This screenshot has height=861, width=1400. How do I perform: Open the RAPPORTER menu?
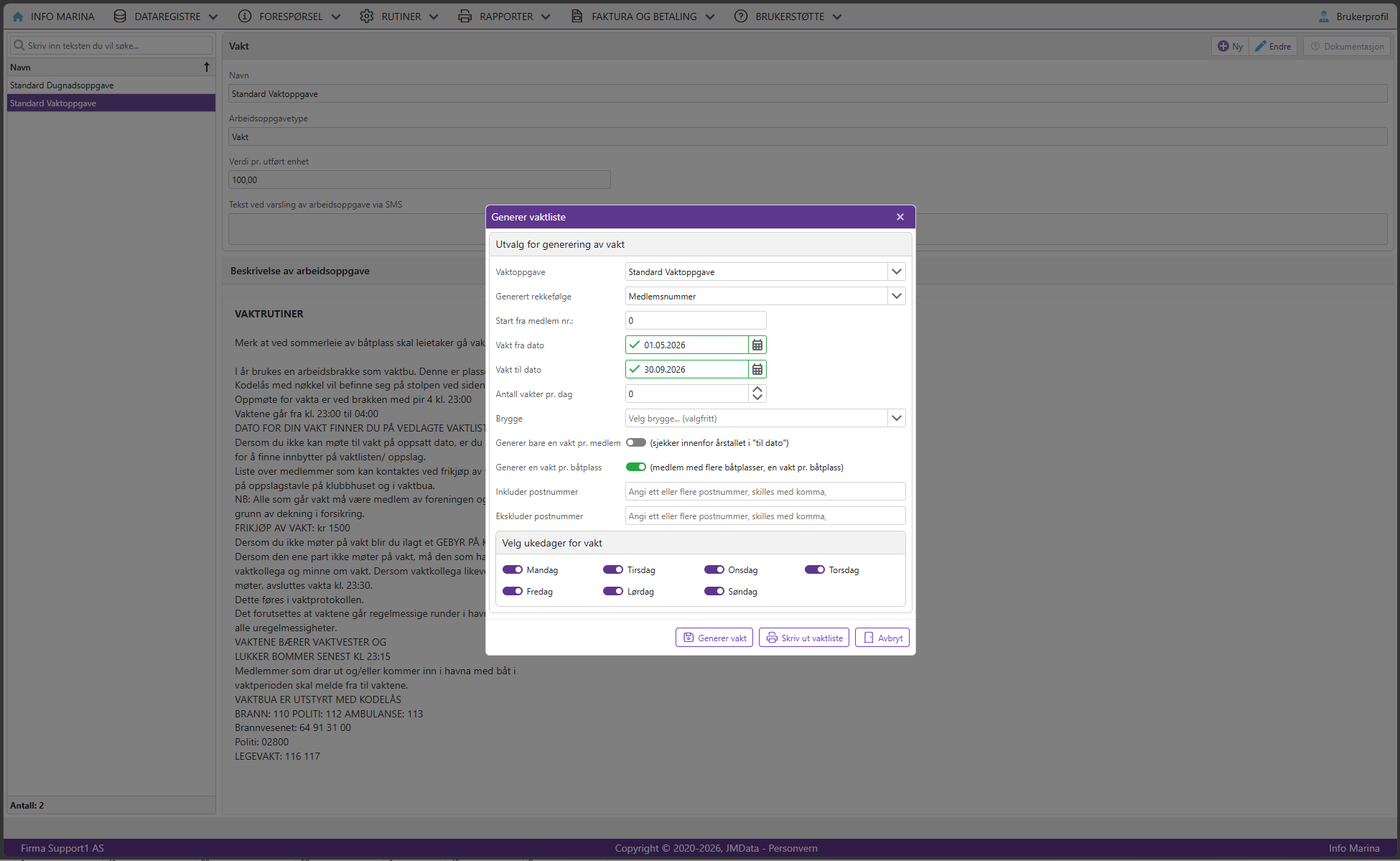pyautogui.click(x=505, y=16)
